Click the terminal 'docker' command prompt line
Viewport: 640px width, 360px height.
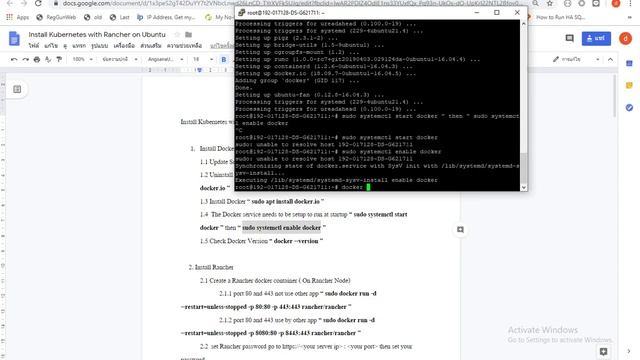303,187
